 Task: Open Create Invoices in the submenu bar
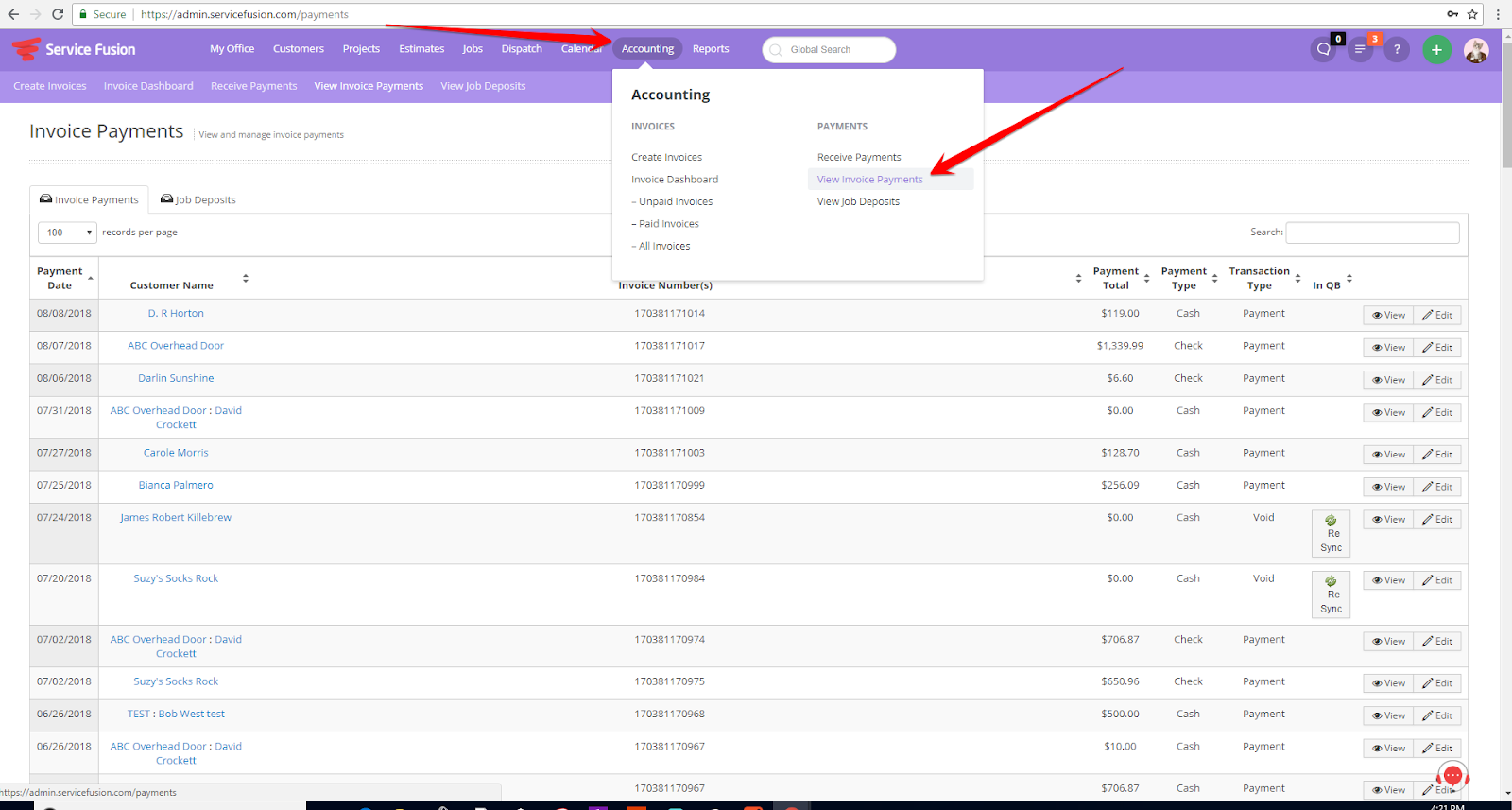click(x=50, y=86)
